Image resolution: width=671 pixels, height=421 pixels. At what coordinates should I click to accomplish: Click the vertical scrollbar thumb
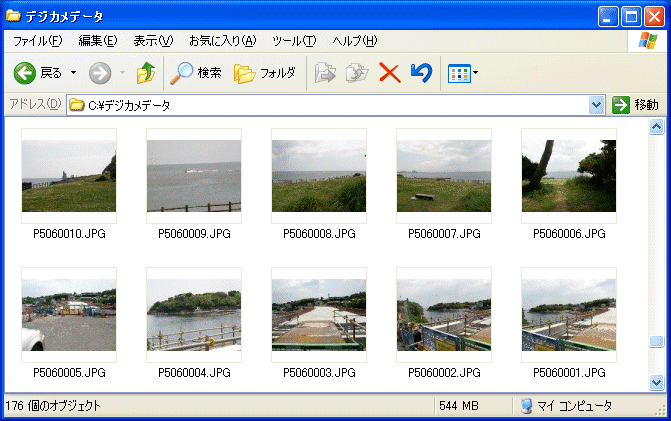(x=656, y=341)
